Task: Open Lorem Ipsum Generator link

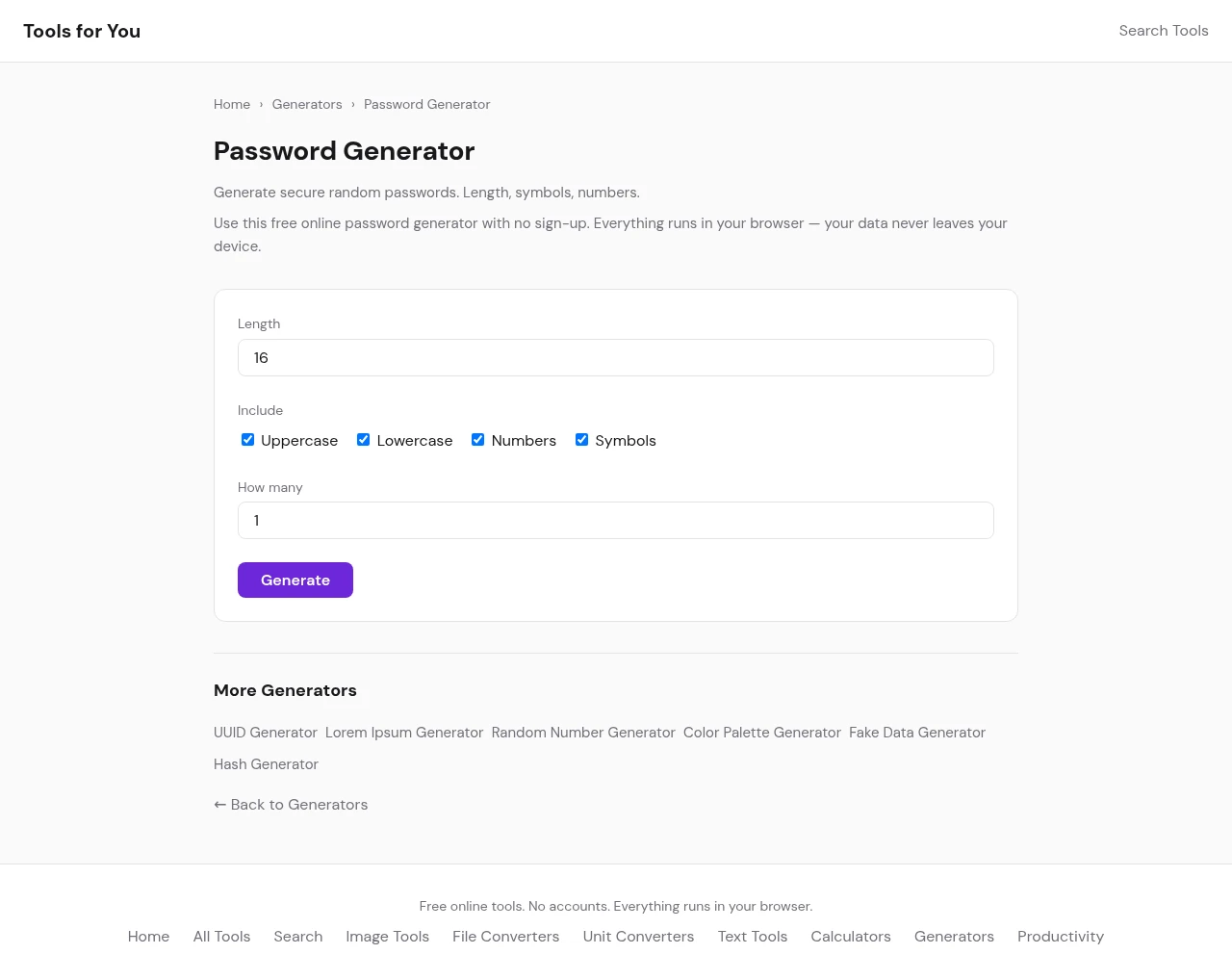Action: pos(404,733)
